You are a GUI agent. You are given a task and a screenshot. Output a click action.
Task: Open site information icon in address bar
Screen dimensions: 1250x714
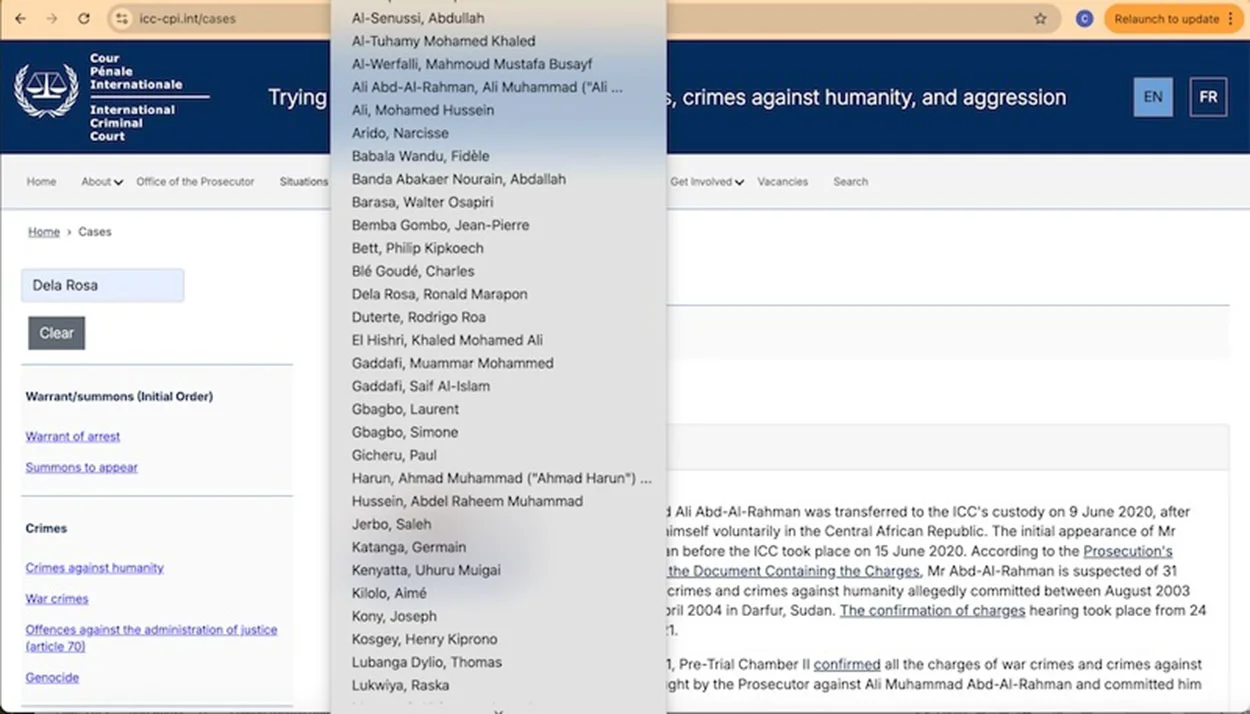121,18
